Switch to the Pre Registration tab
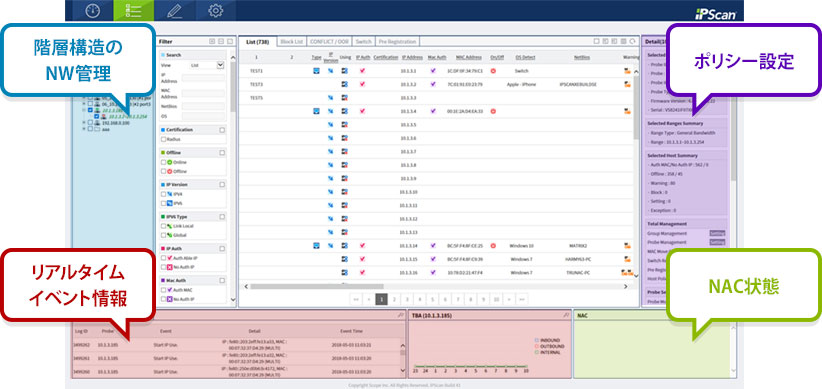The height and width of the screenshot is (389, 822). (397, 41)
